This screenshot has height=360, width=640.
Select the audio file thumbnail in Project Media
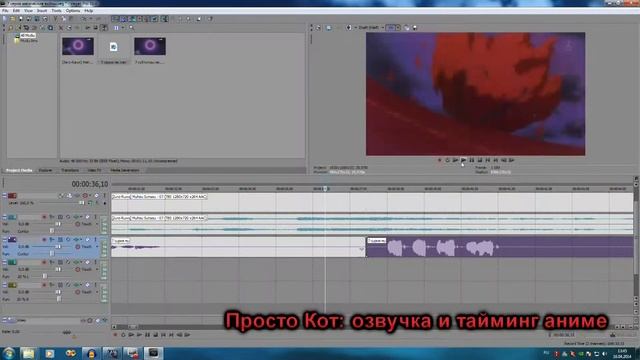113,47
